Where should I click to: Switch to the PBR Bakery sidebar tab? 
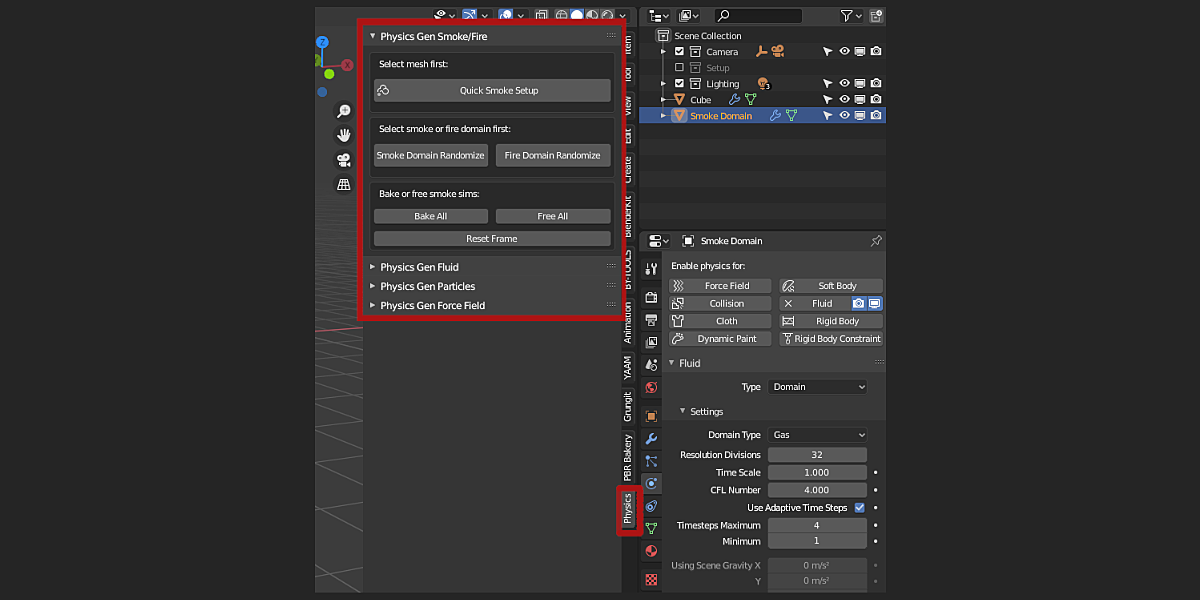coord(628,455)
